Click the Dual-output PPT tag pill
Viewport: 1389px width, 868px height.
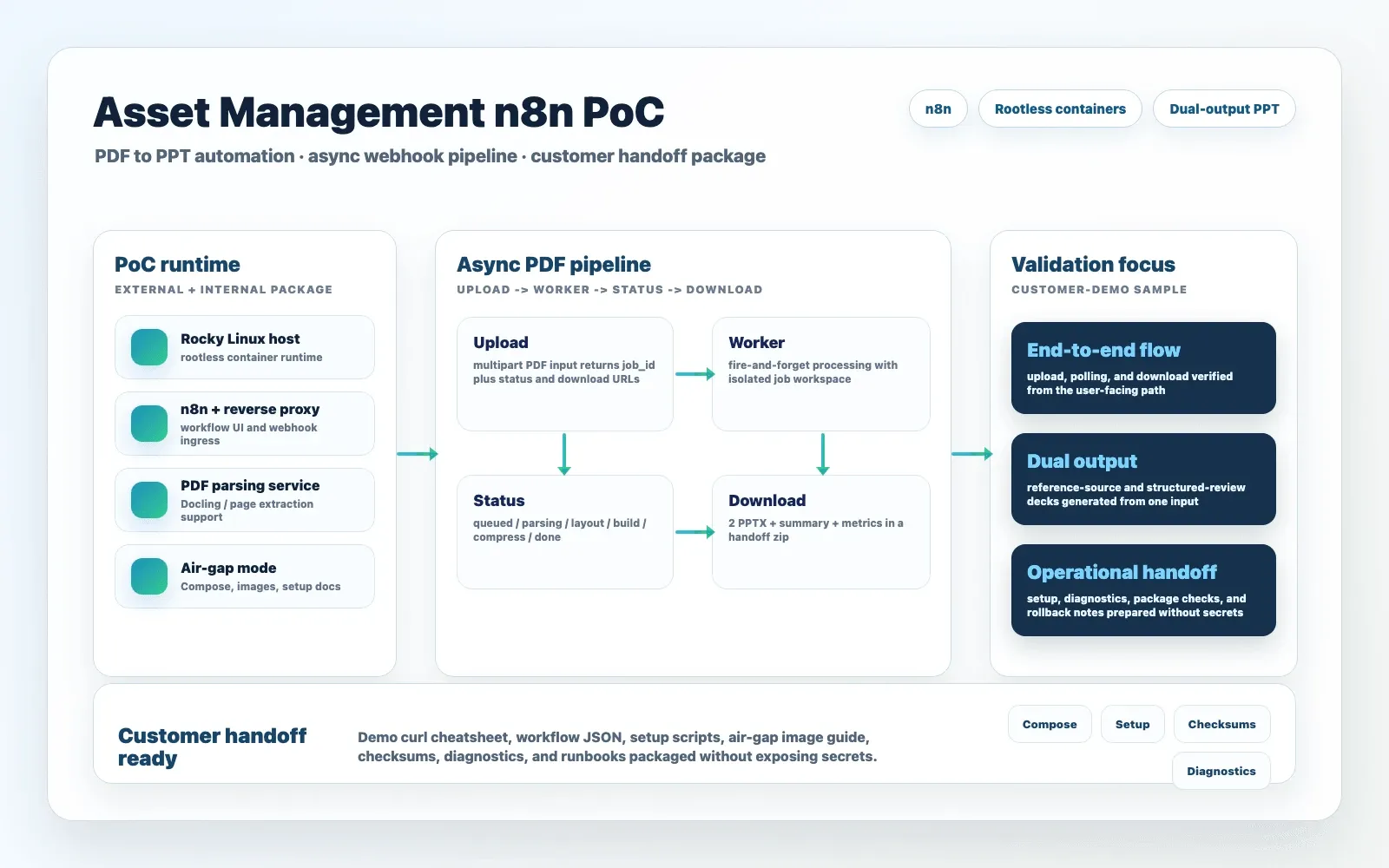pyautogui.click(x=1224, y=108)
